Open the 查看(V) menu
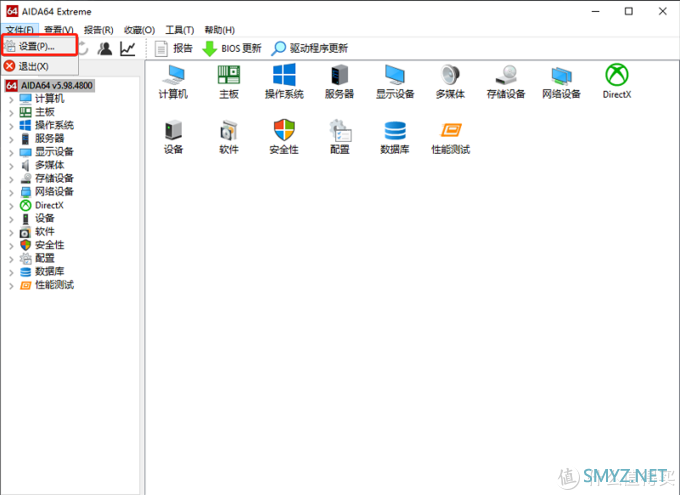Image resolution: width=680 pixels, height=495 pixels. [59, 30]
